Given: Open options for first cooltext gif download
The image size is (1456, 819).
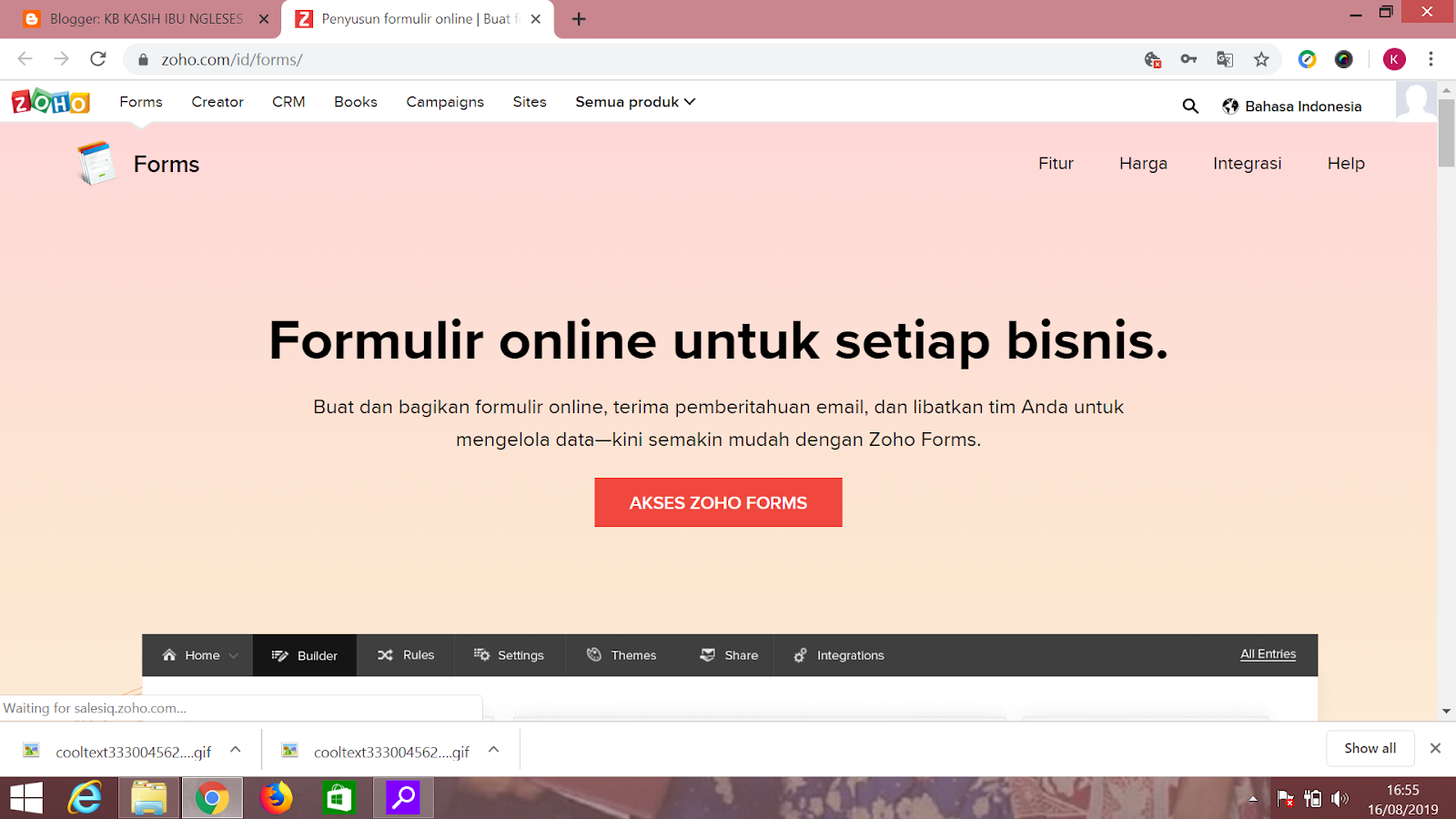Looking at the screenshot, I should (236, 750).
